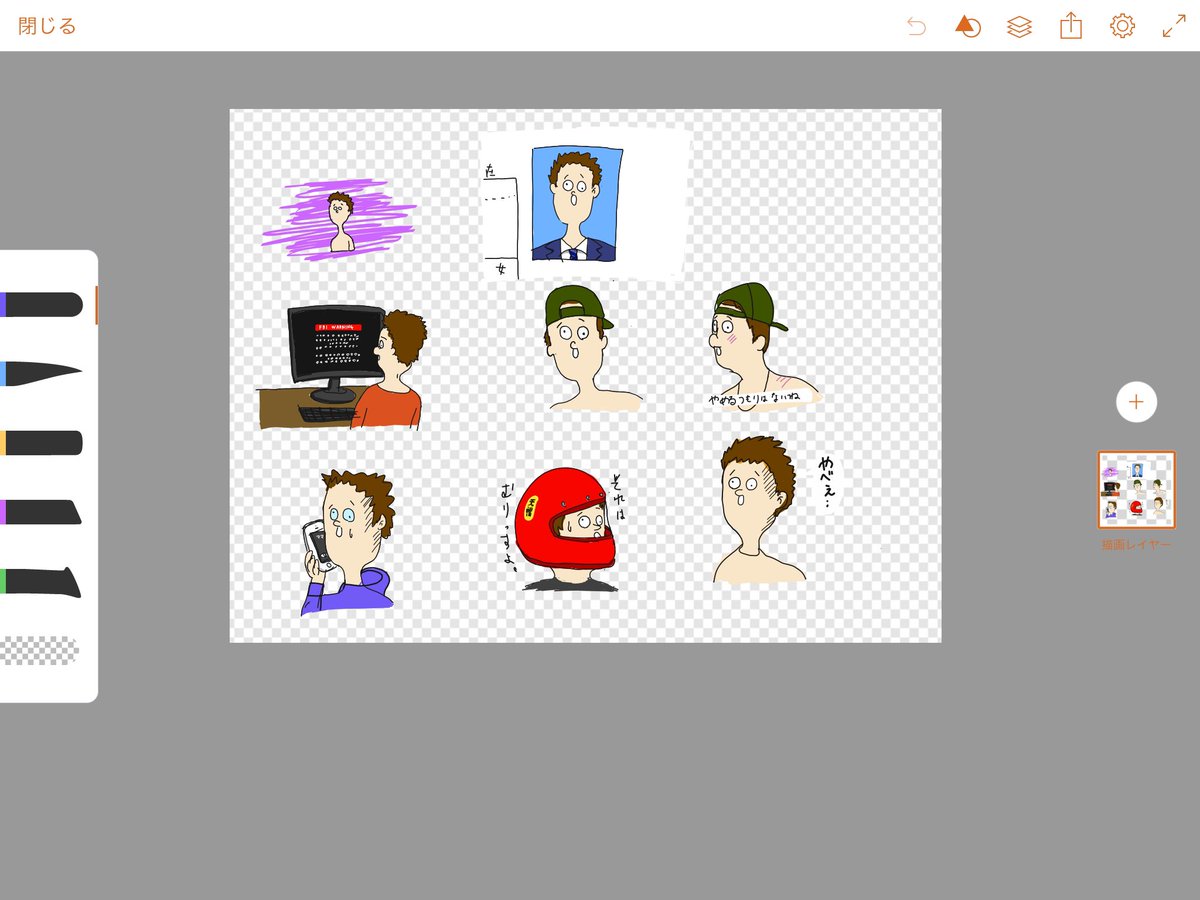Click the 描画レイヤー label

click(1136, 545)
